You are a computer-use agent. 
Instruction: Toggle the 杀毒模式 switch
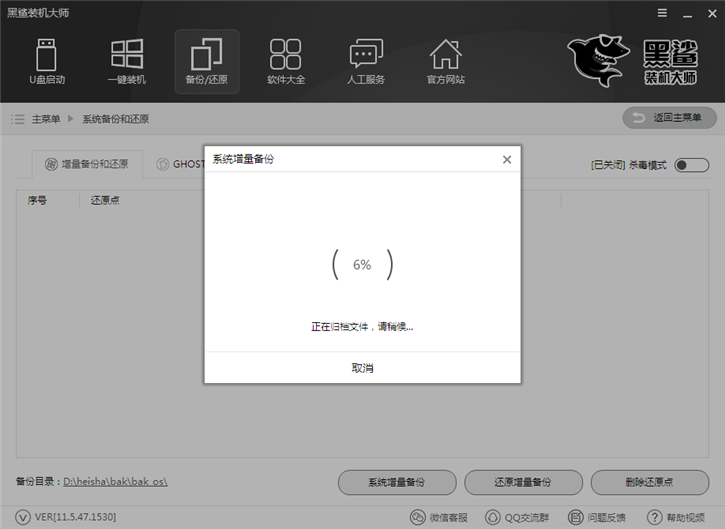(x=691, y=165)
